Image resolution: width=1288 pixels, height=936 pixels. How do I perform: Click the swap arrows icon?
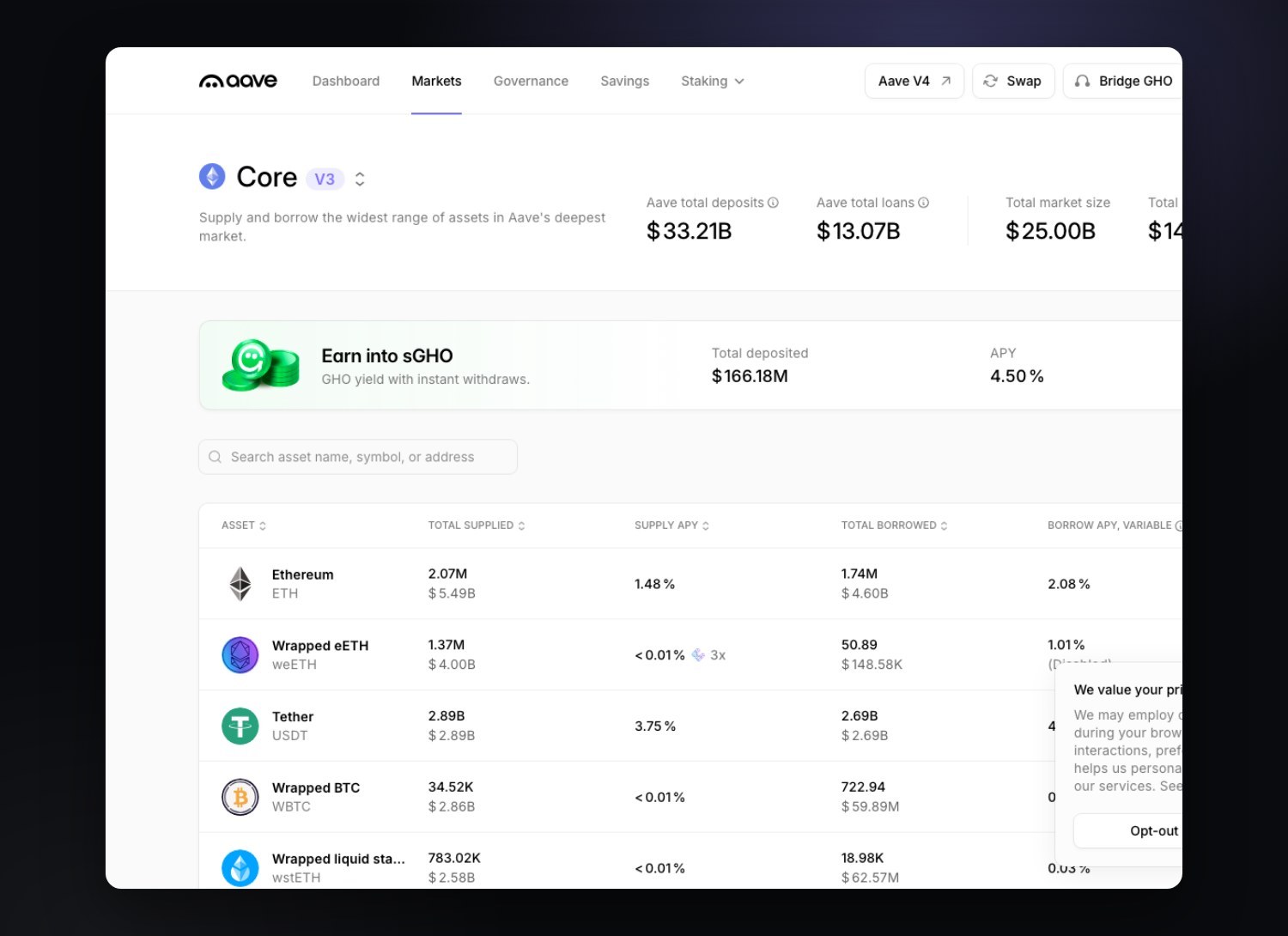tap(991, 81)
